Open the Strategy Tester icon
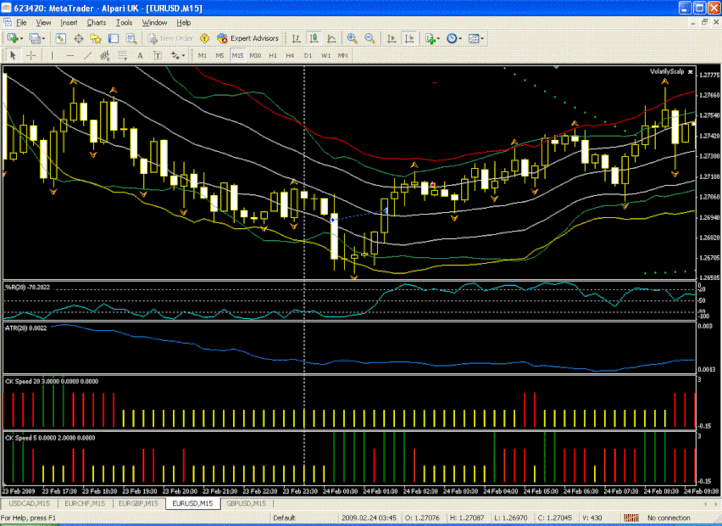 131,39
